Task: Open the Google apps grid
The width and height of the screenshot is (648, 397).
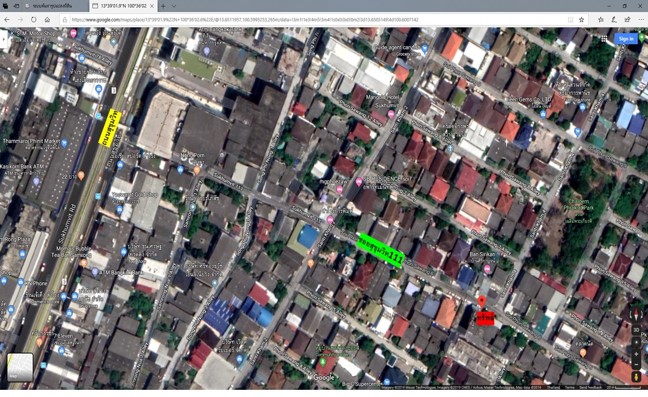Action: pos(604,39)
